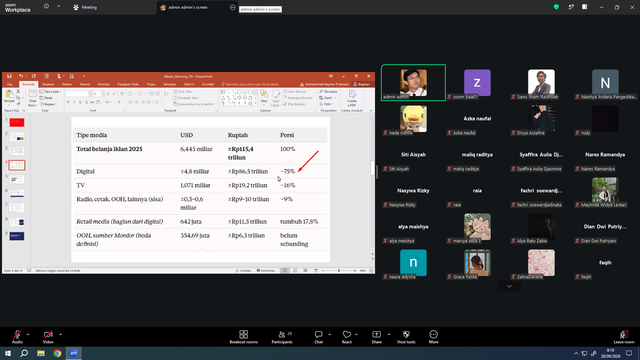Expand share options arrow beside Share
The height and width of the screenshot is (360, 640).
pos(389,334)
